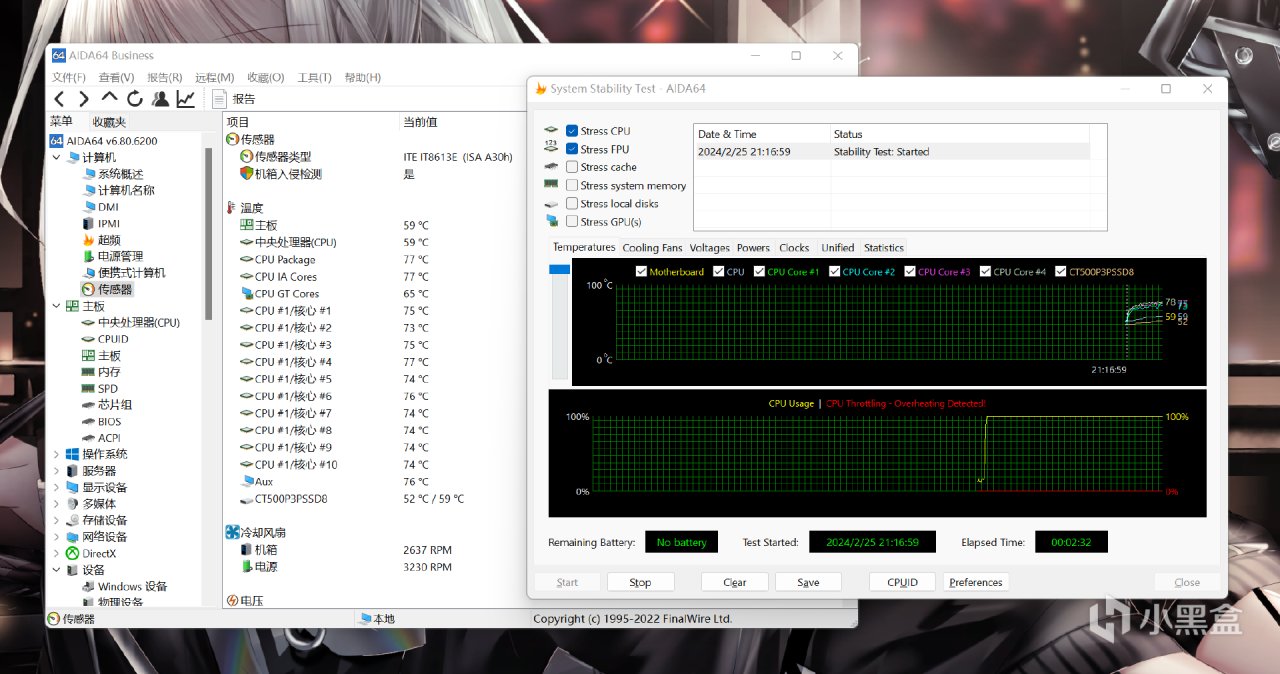Image resolution: width=1280 pixels, height=674 pixels.
Task: Toggle Motherboard graph legend checkbox
Action: [641, 271]
